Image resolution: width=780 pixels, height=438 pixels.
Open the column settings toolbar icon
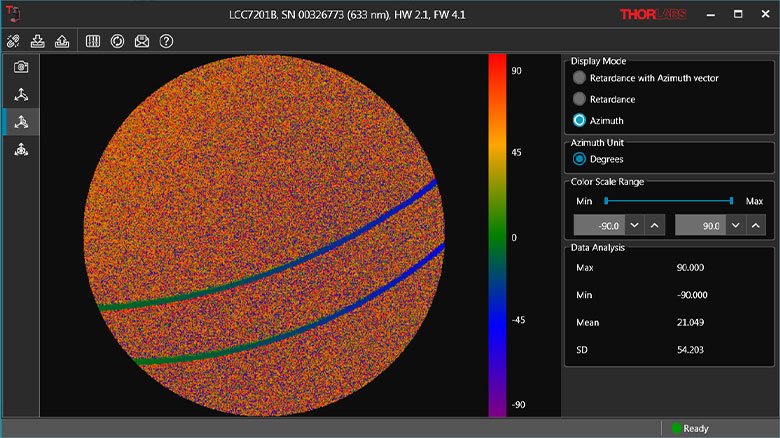pos(93,41)
